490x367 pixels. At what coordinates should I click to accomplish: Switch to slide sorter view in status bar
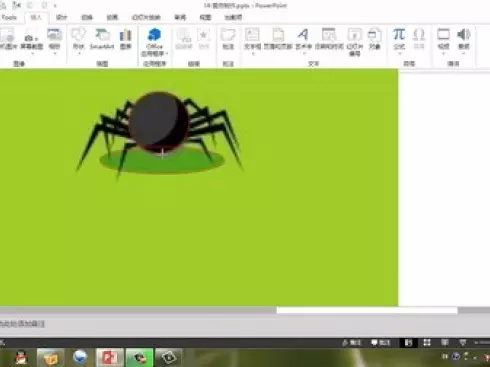[427, 342]
